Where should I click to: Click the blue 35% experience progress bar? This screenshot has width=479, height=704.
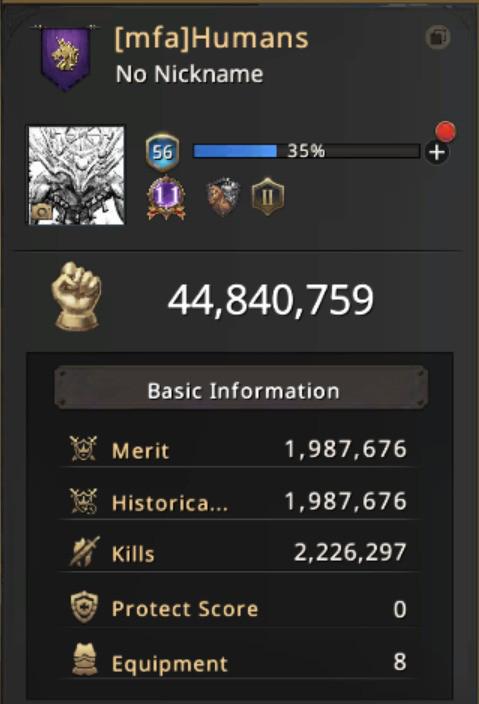(306, 151)
